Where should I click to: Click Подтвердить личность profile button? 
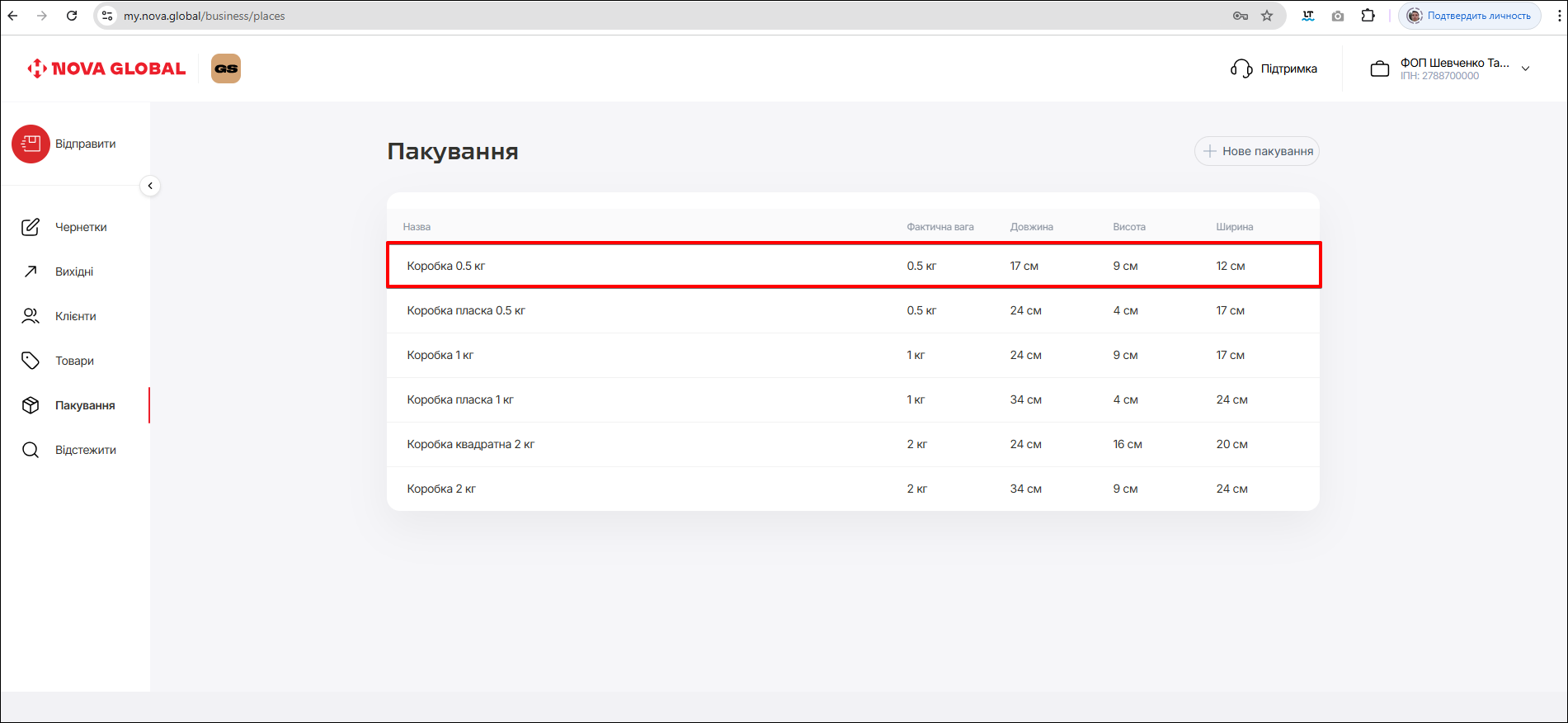1470,16
